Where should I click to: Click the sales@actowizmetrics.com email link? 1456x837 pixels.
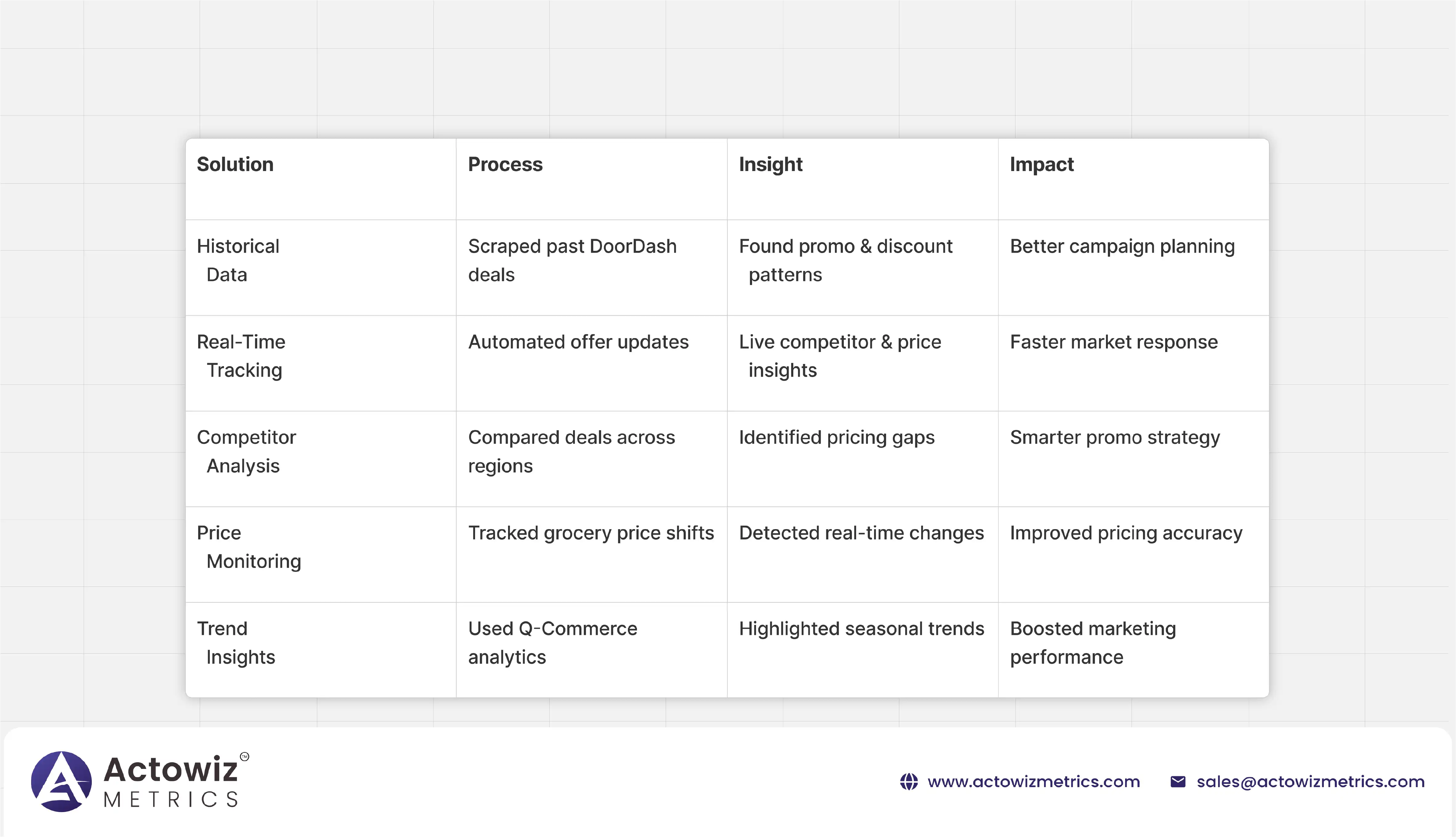click(1310, 782)
